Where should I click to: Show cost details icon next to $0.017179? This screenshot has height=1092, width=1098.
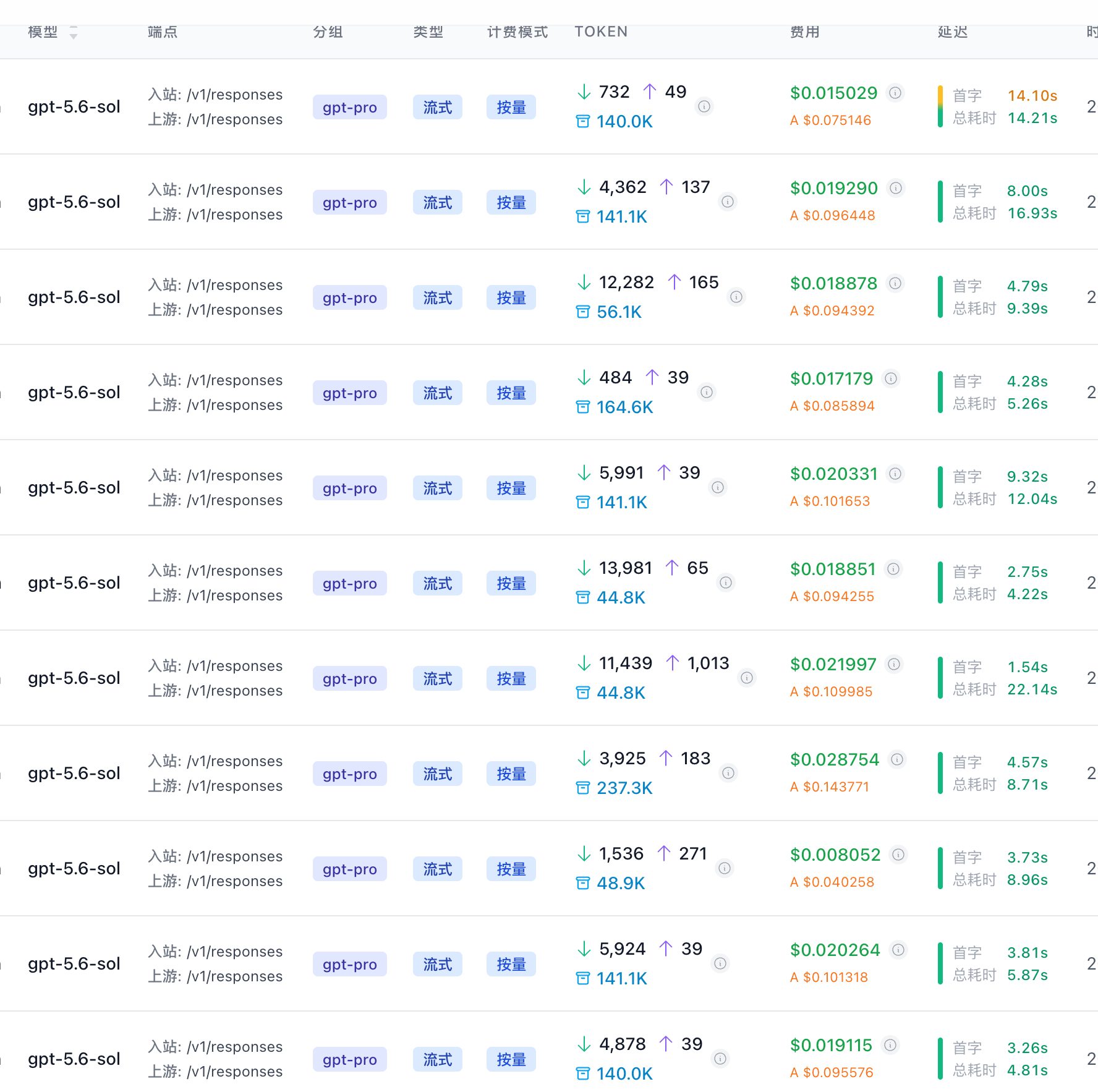click(891, 378)
